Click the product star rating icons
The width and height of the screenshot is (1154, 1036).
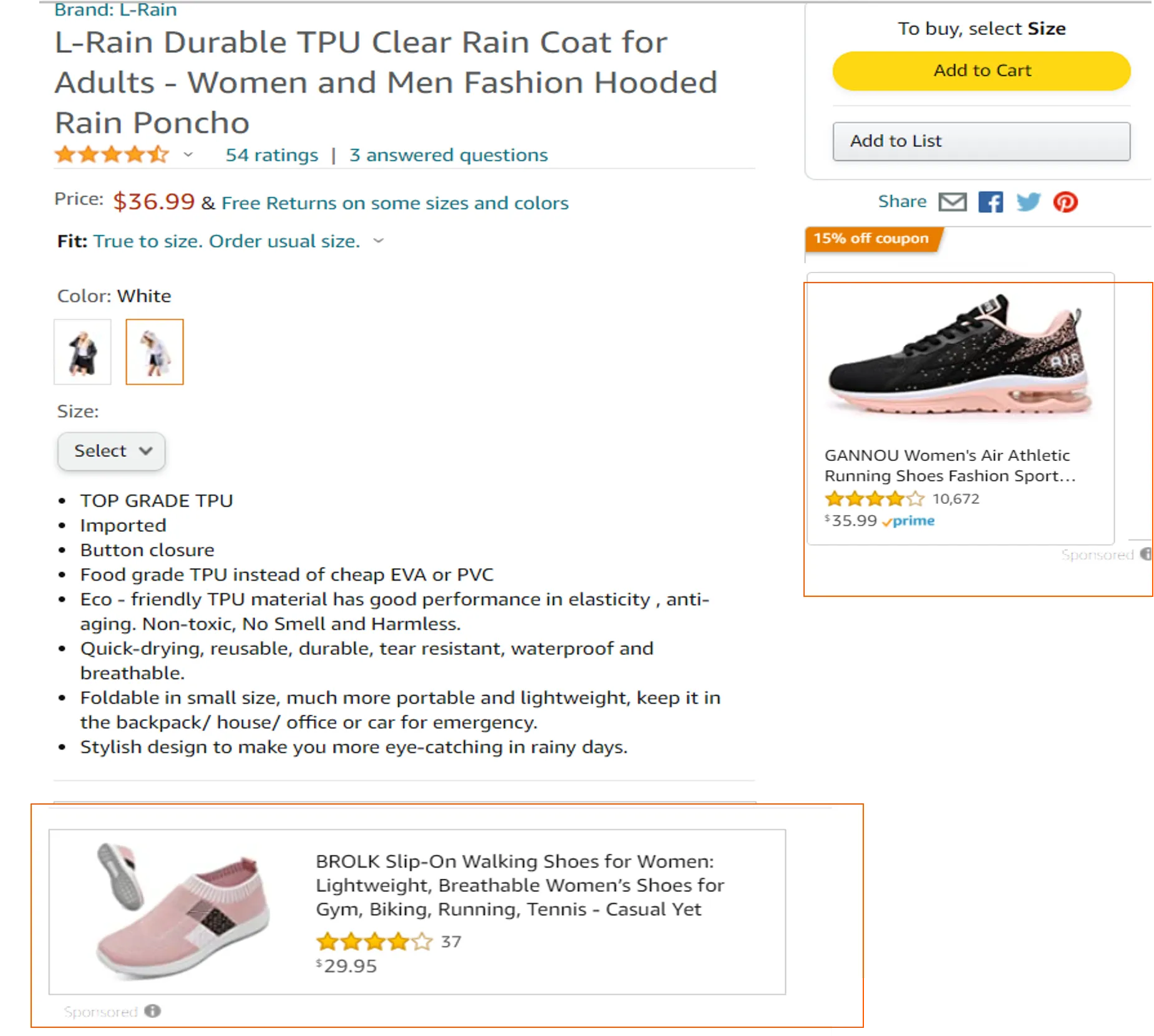click(112, 155)
